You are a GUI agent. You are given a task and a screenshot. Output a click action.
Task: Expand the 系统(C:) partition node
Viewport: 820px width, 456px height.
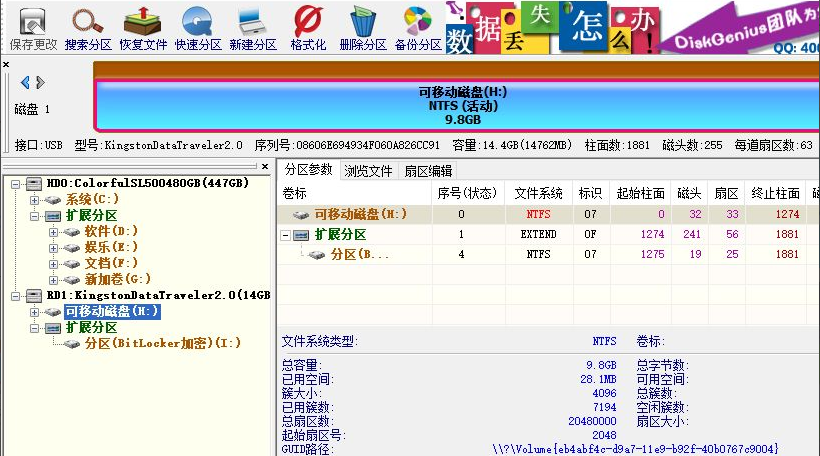[x=35, y=200]
